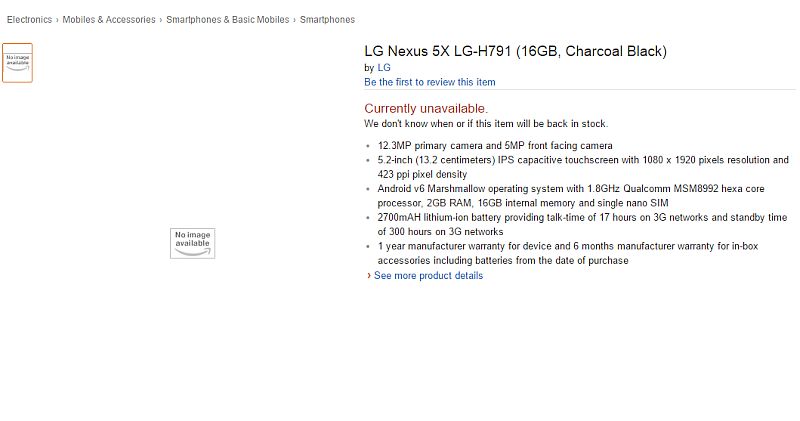
Task: Go to Mobiles & Accessories category
Action: 109,19
